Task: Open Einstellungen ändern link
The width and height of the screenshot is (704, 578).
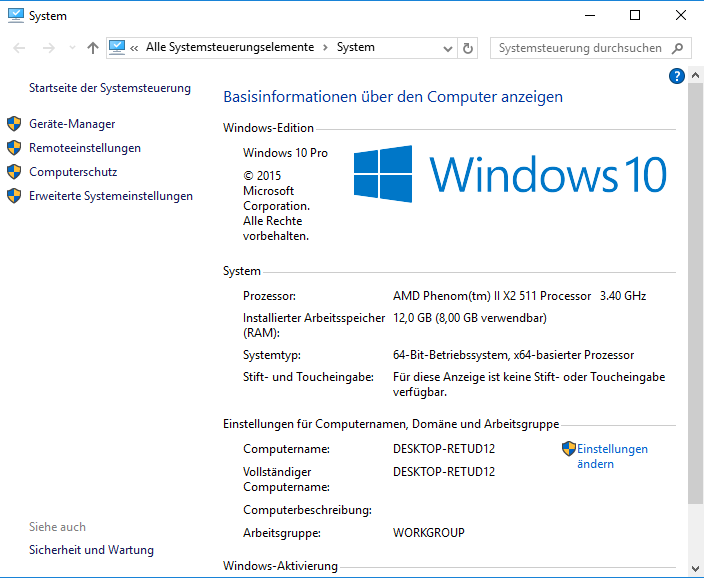Action: (611, 456)
